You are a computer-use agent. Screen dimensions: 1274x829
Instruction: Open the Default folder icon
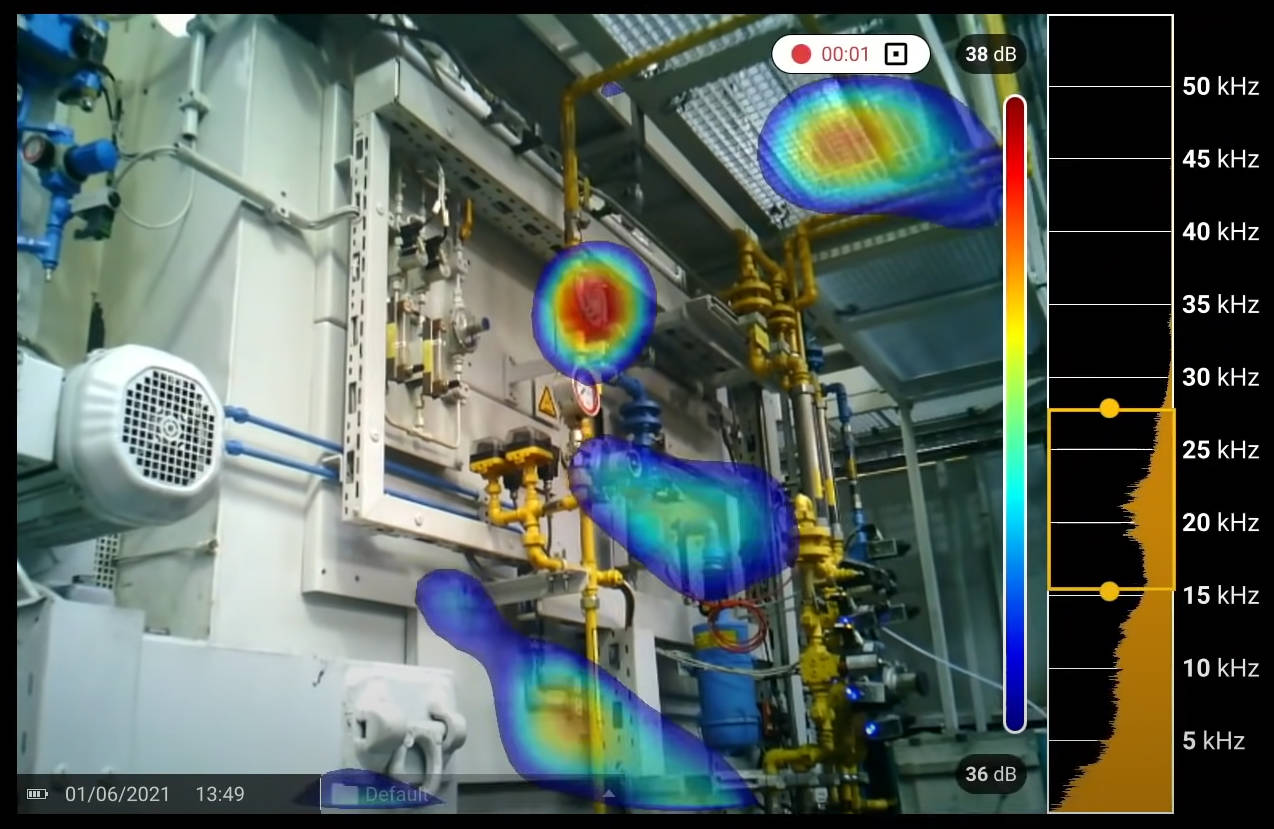pyautogui.click(x=345, y=795)
